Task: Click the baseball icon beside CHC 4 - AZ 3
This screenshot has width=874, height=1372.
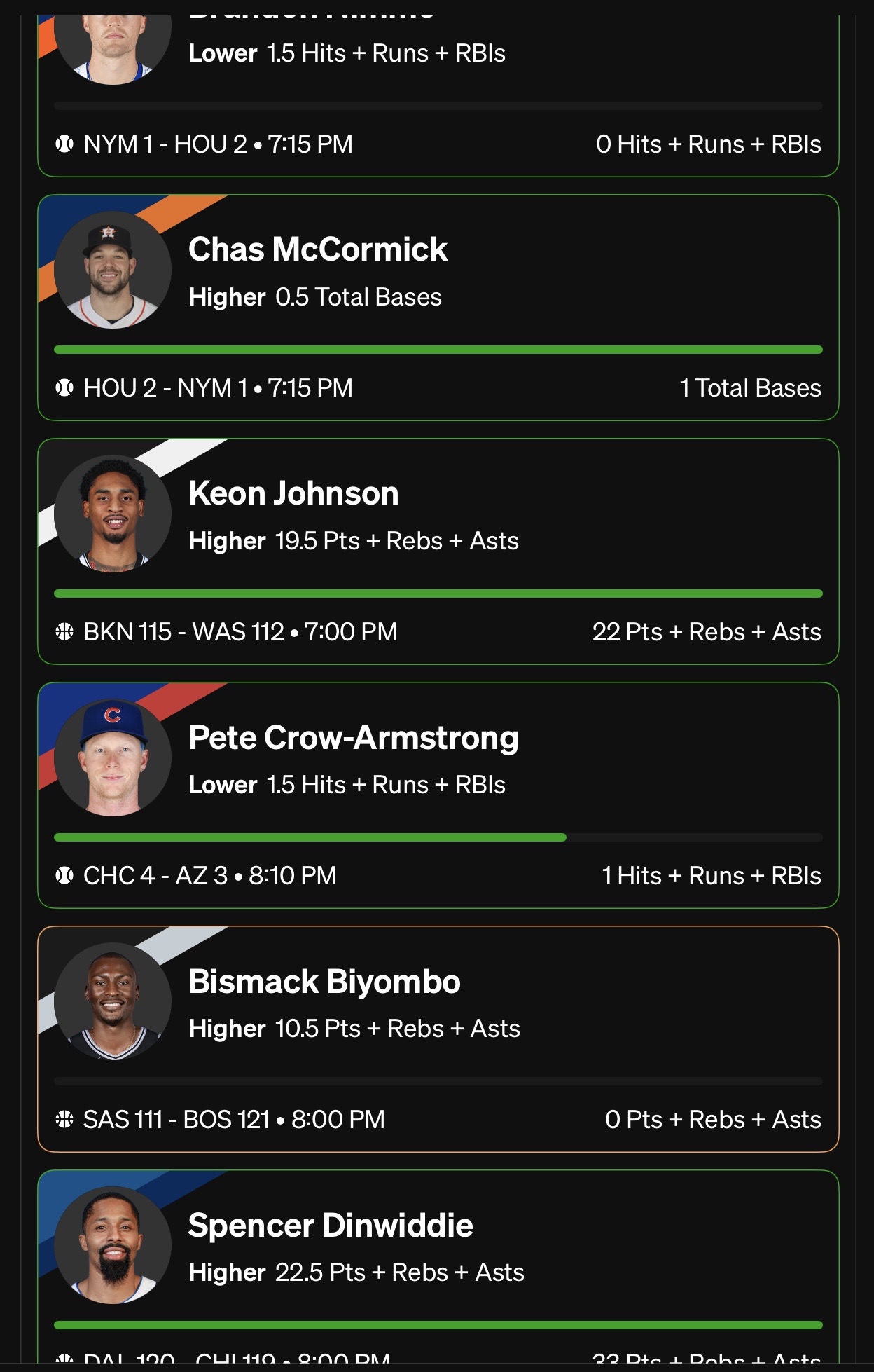Action: pyautogui.click(x=64, y=876)
